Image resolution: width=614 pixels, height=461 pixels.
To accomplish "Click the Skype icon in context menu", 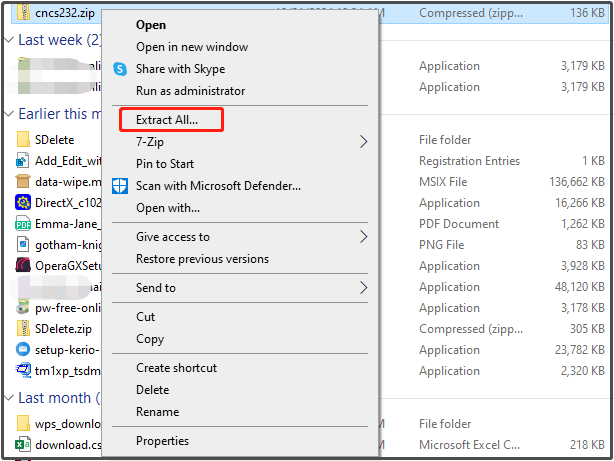I will [120, 69].
